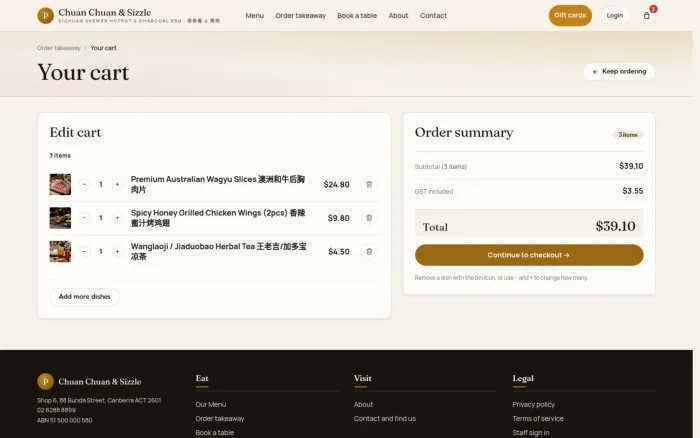The image size is (700, 438).
Task: Open the shopping bag cart icon
Action: pos(646,16)
